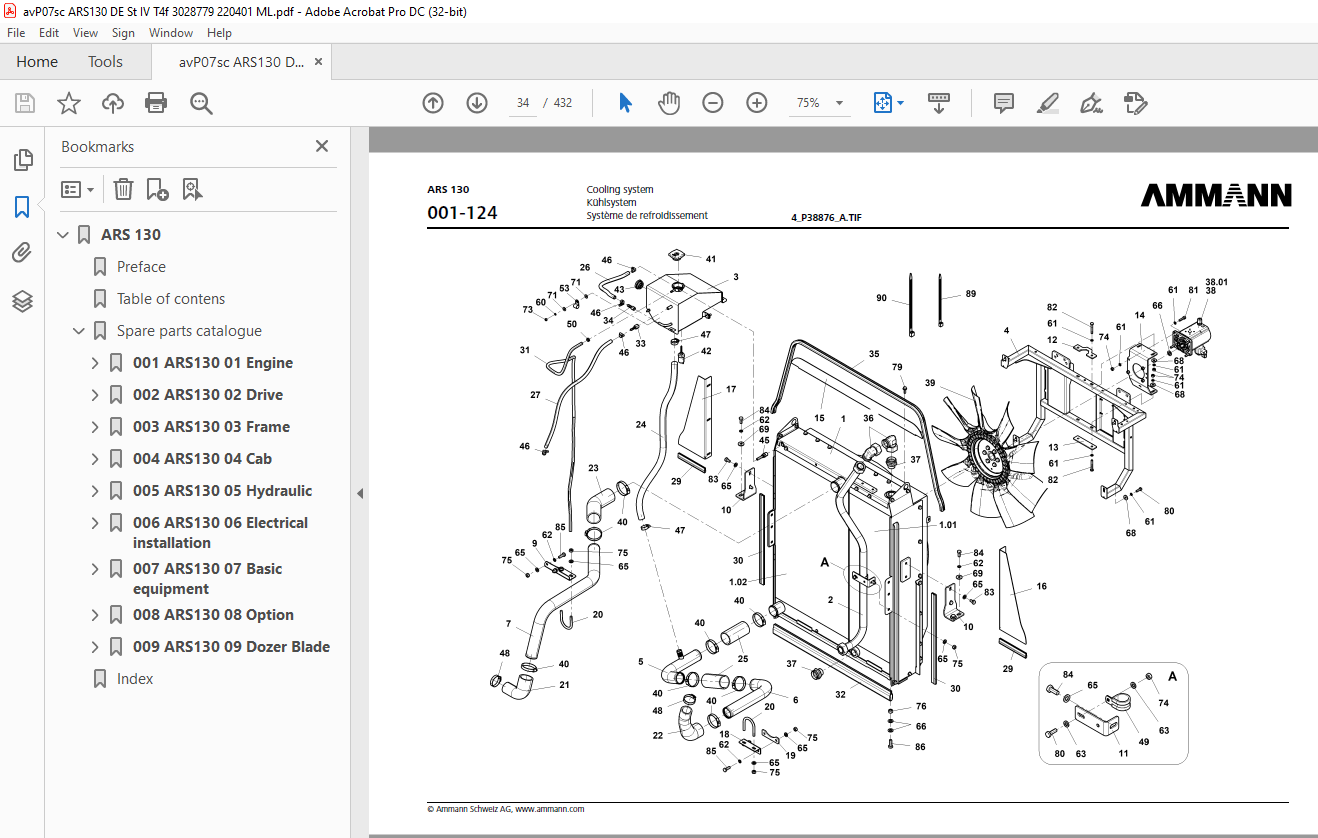Jump to the Index bookmark
The height and width of the screenshot is (838, 1318).
[x=135, y=679]
